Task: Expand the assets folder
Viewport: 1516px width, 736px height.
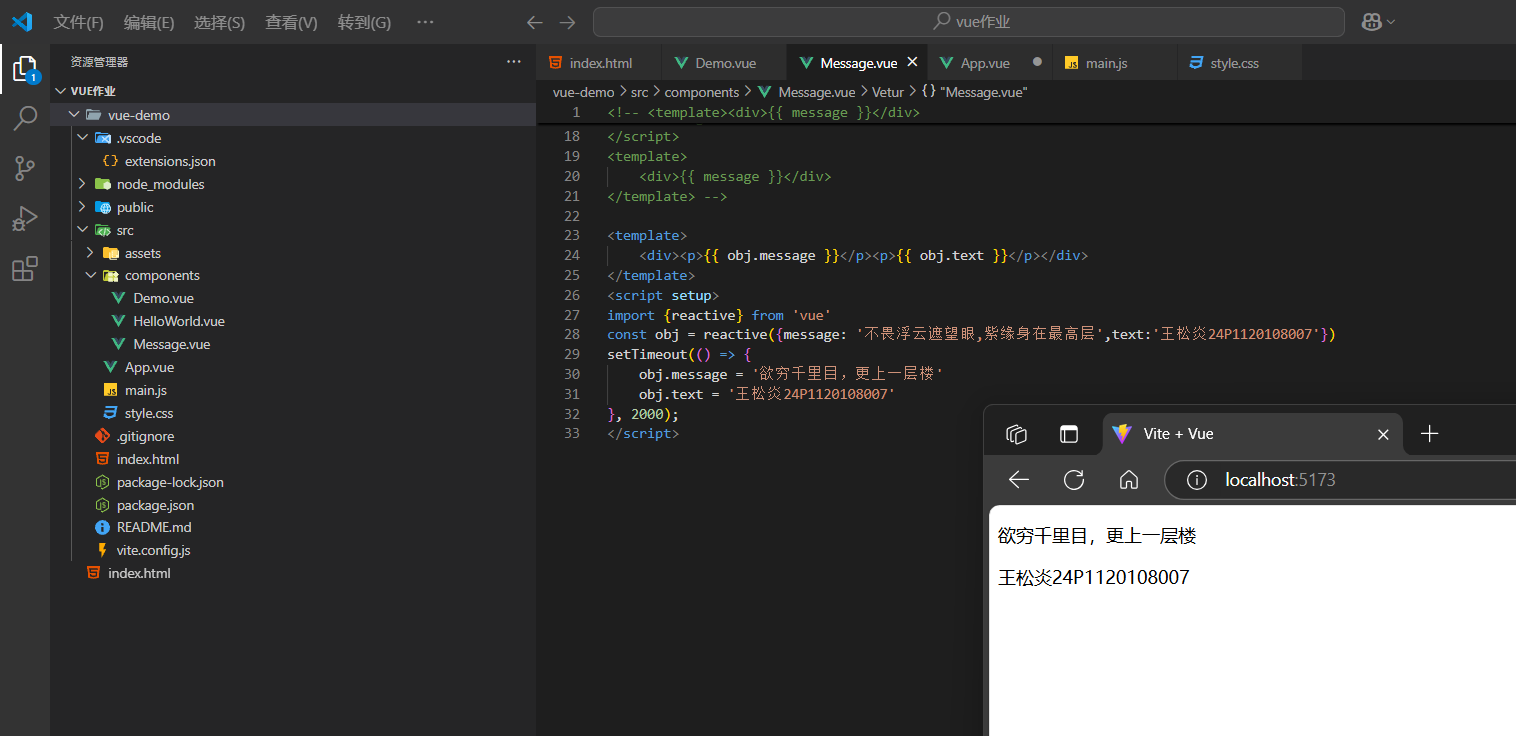Action: pos(91,253)
